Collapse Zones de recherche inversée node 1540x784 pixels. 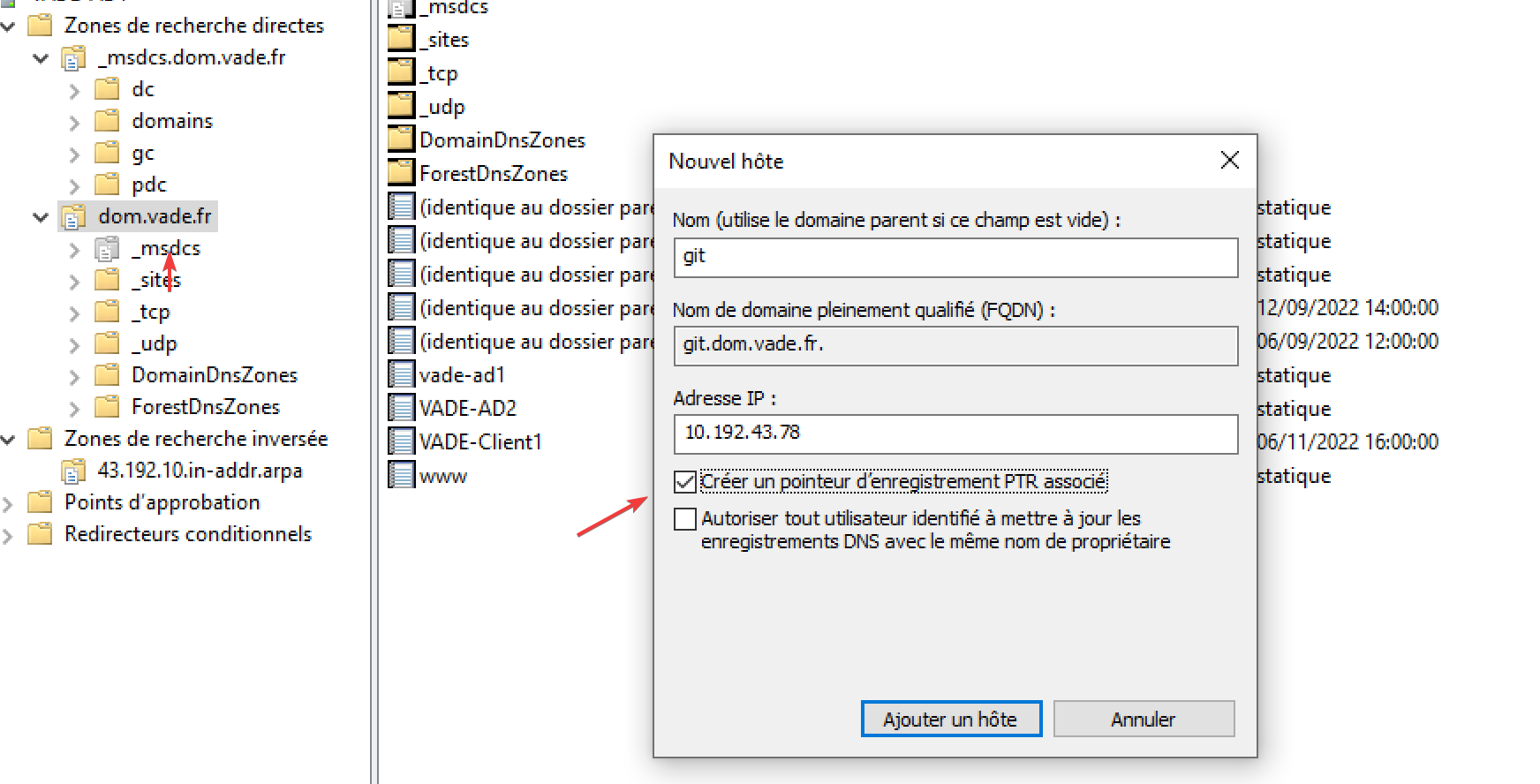click(9, 440)
